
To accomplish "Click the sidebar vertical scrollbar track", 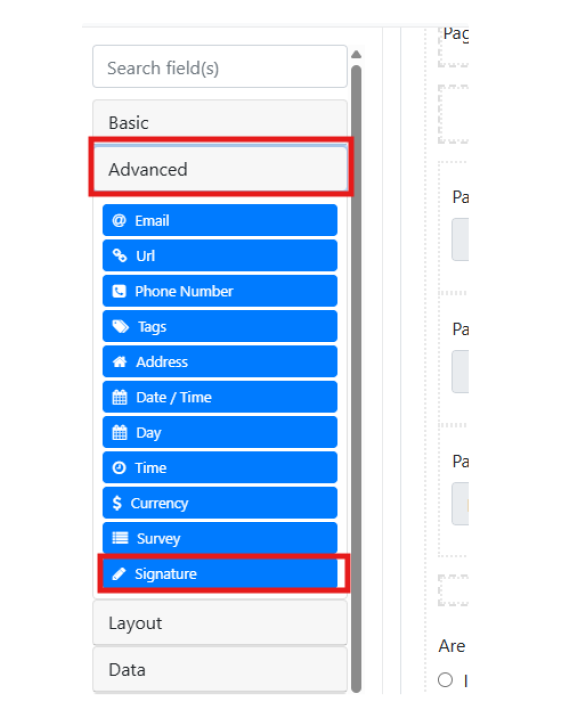I will pyautogui.click(x=357, y=379).
